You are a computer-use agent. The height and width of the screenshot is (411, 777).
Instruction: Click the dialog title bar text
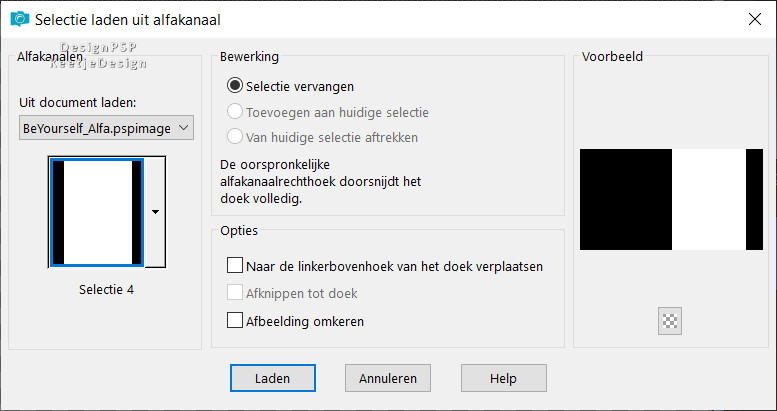click(128, 19)
